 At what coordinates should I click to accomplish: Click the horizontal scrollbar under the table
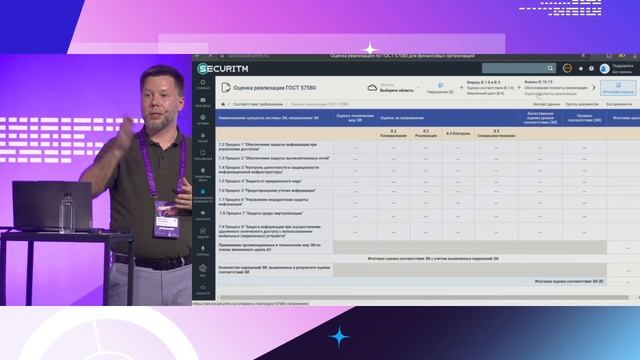tap(424, 298)
